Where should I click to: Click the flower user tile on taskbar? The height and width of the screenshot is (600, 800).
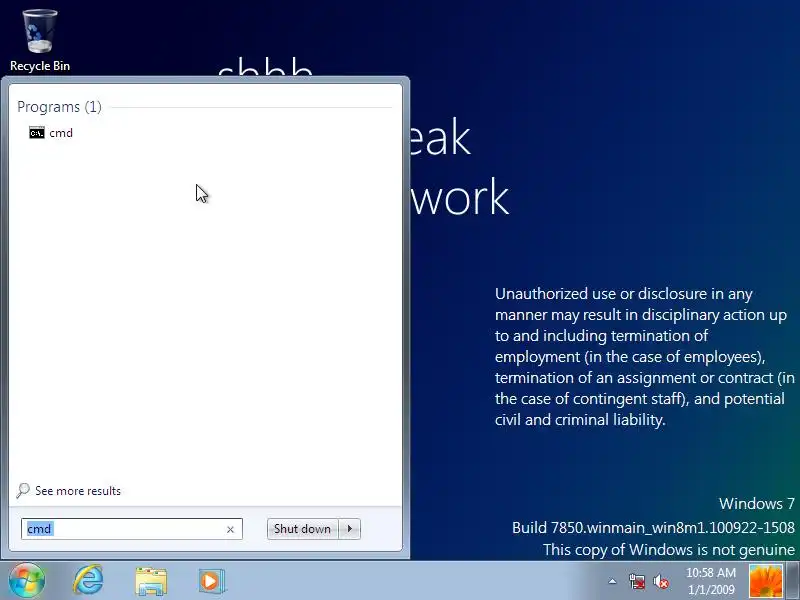tap(766, 582)
